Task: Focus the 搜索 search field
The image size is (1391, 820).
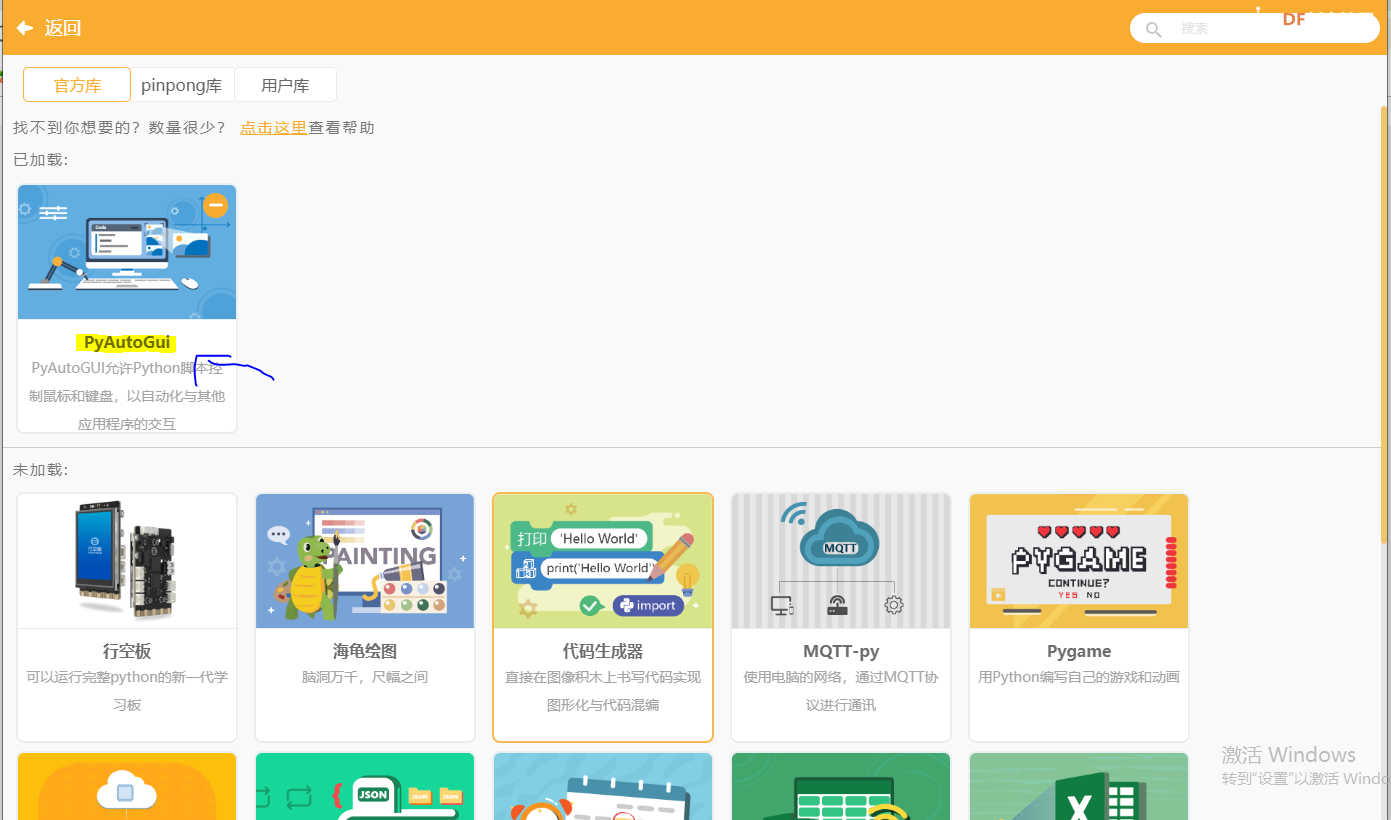Action: coord(1254,28)
